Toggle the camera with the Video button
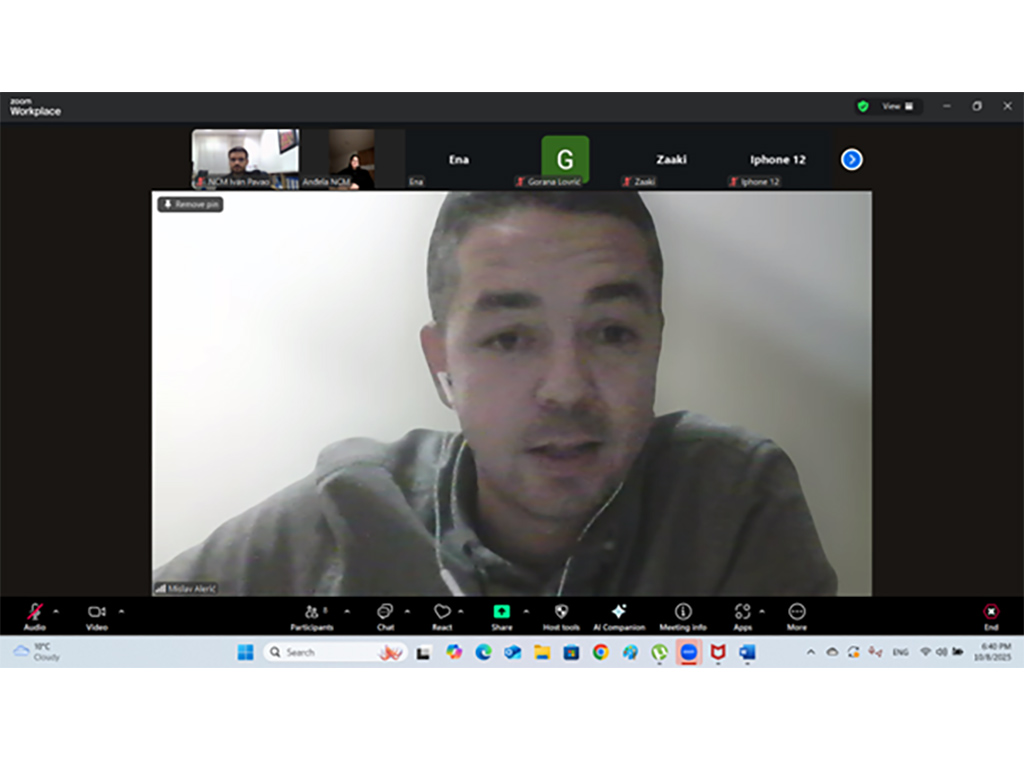1024x760 pixels. click(x=96, y=615)
